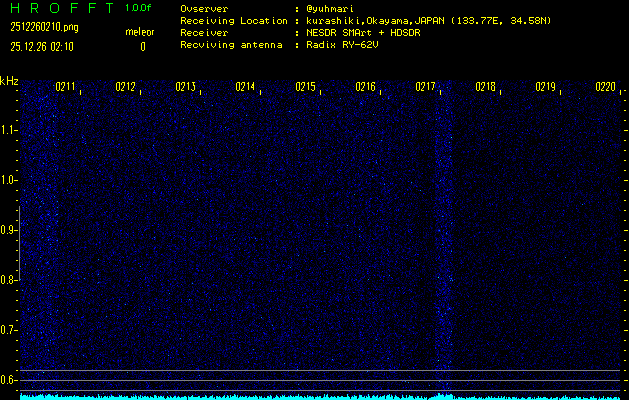Viewport: 629px width, 400px height.
Task: Click the timestamp 25.12.26 02:10
Action: coord(42,47)
